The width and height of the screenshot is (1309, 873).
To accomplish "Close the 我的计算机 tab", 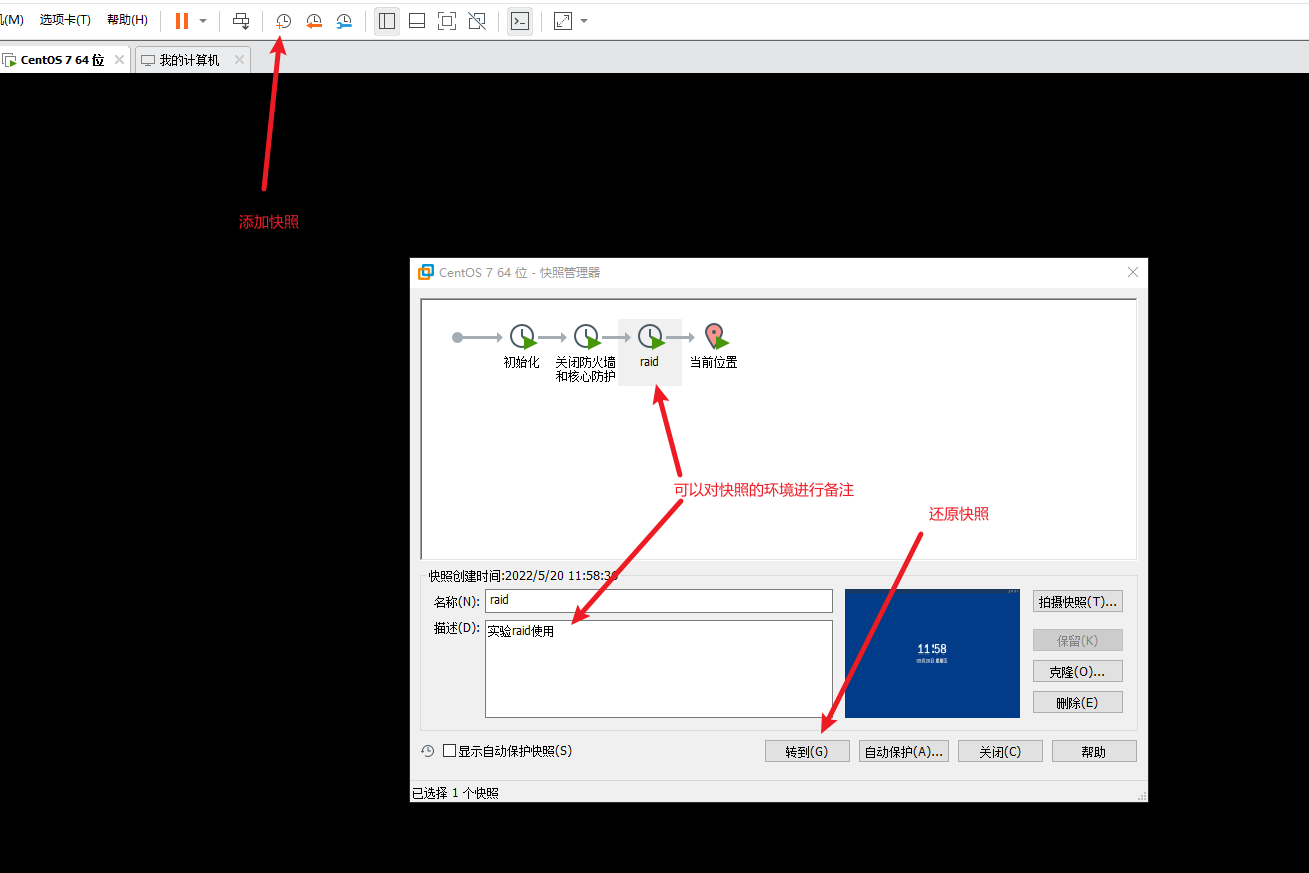I will 239,60.
